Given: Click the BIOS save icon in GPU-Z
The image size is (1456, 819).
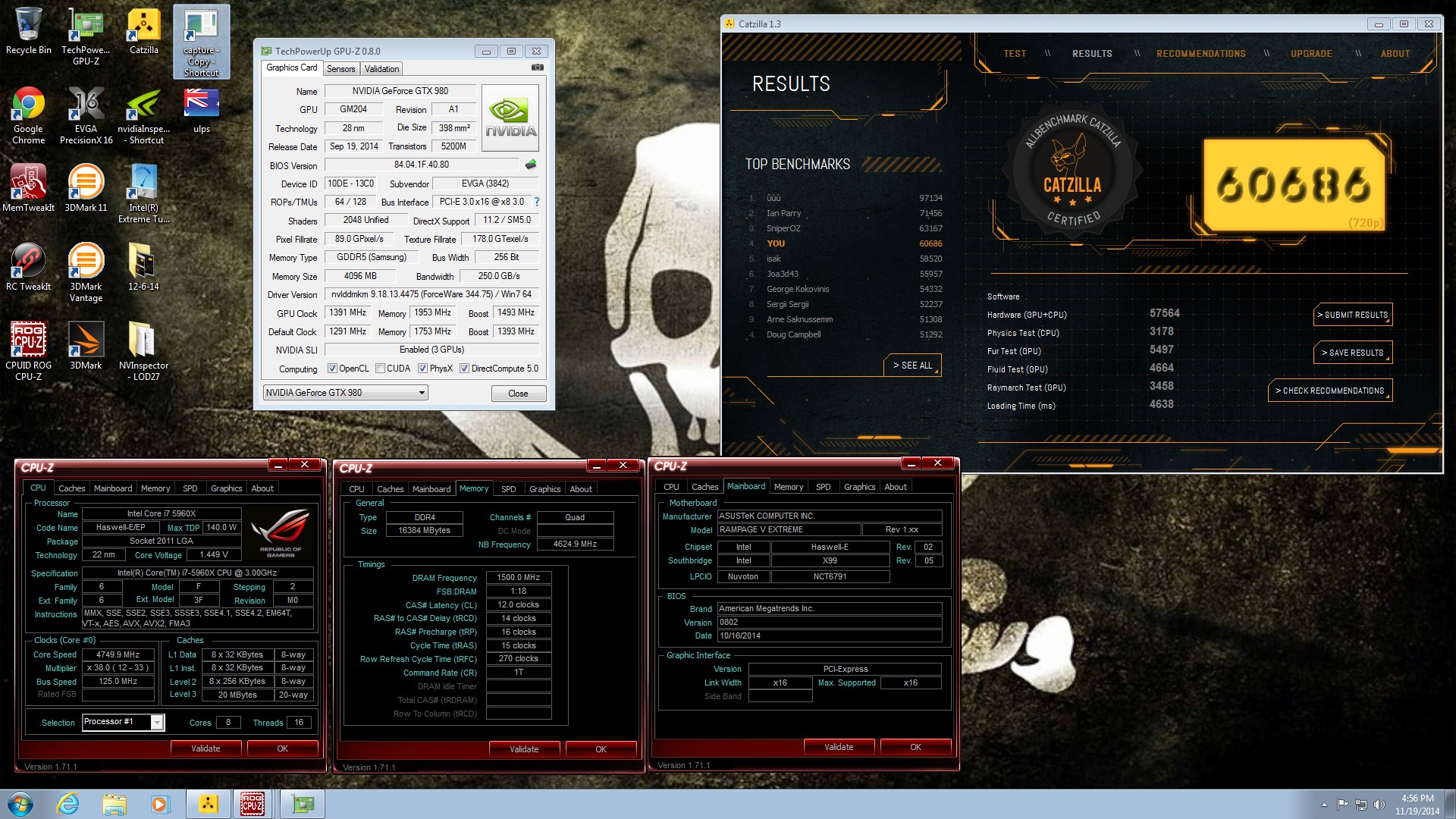Looking at the screenshot, I should [x=531, y=165].
